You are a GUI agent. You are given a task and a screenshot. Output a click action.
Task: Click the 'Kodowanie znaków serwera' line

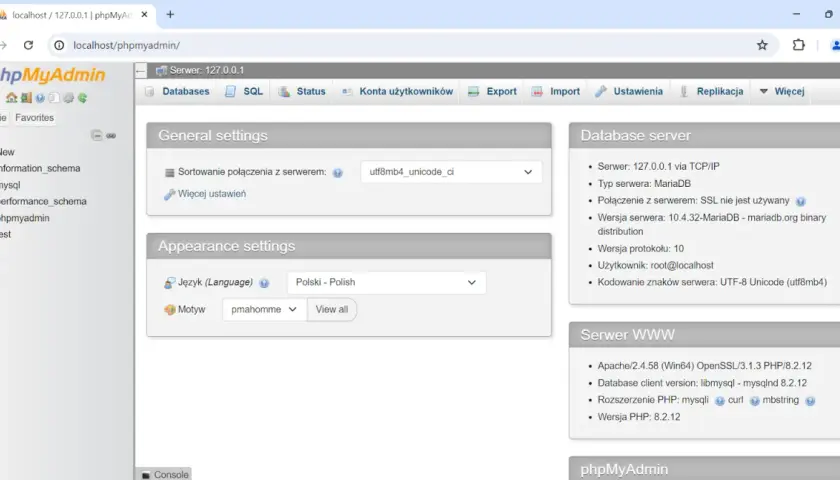(712, 282)
